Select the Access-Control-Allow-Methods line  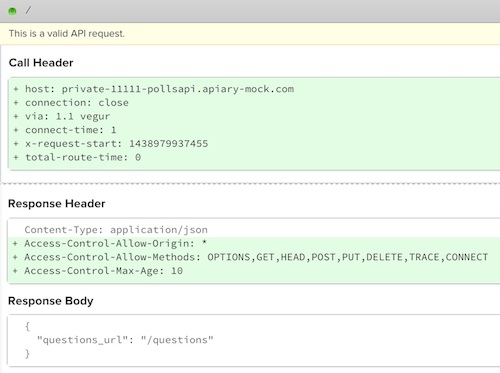point(250,257)
